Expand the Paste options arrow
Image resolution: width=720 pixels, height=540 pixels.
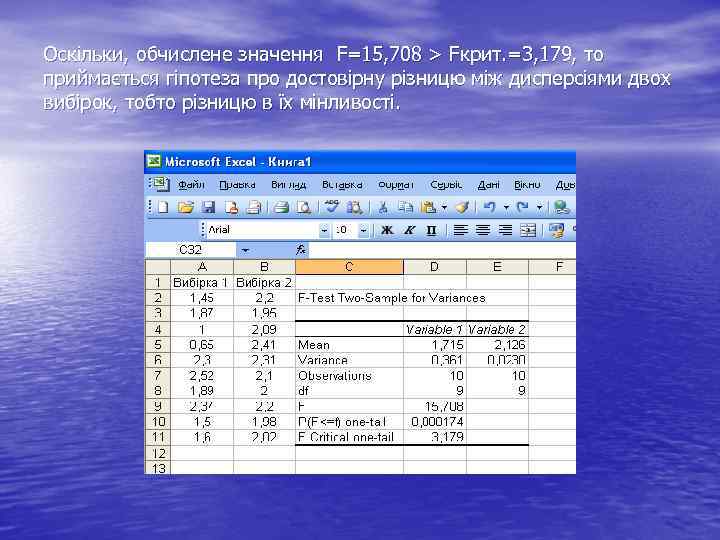(x=444, y=208)
